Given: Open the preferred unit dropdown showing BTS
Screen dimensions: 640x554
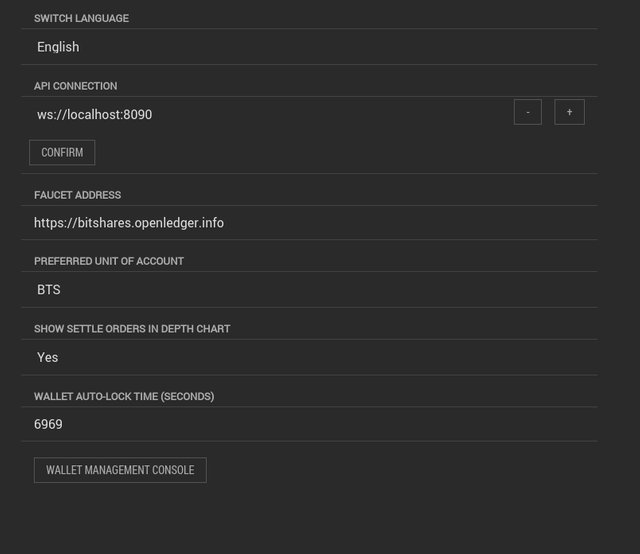Looking at the screenshot, I should click(309, 289).
